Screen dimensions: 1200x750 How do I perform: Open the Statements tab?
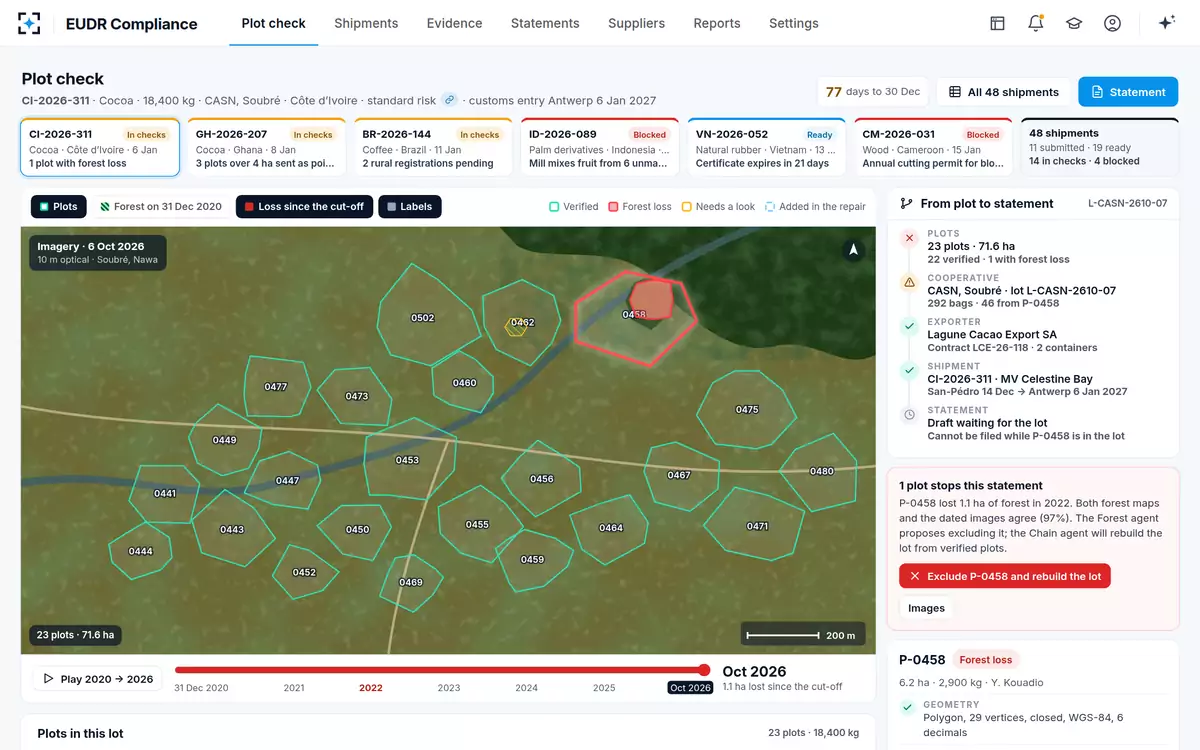click(545, 23)
